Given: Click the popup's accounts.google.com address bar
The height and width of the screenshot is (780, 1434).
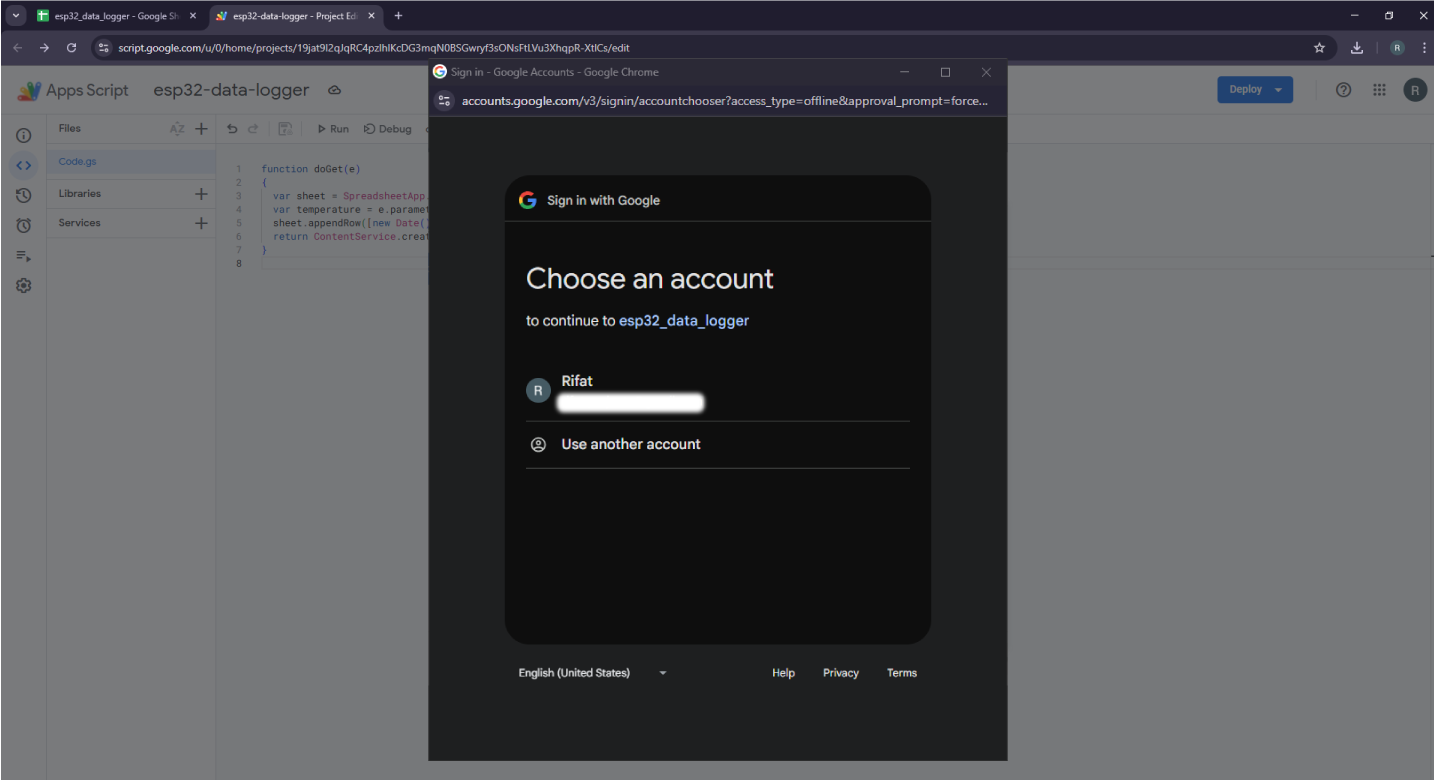Looking at the screenshot, I should [x=724, y=101].
